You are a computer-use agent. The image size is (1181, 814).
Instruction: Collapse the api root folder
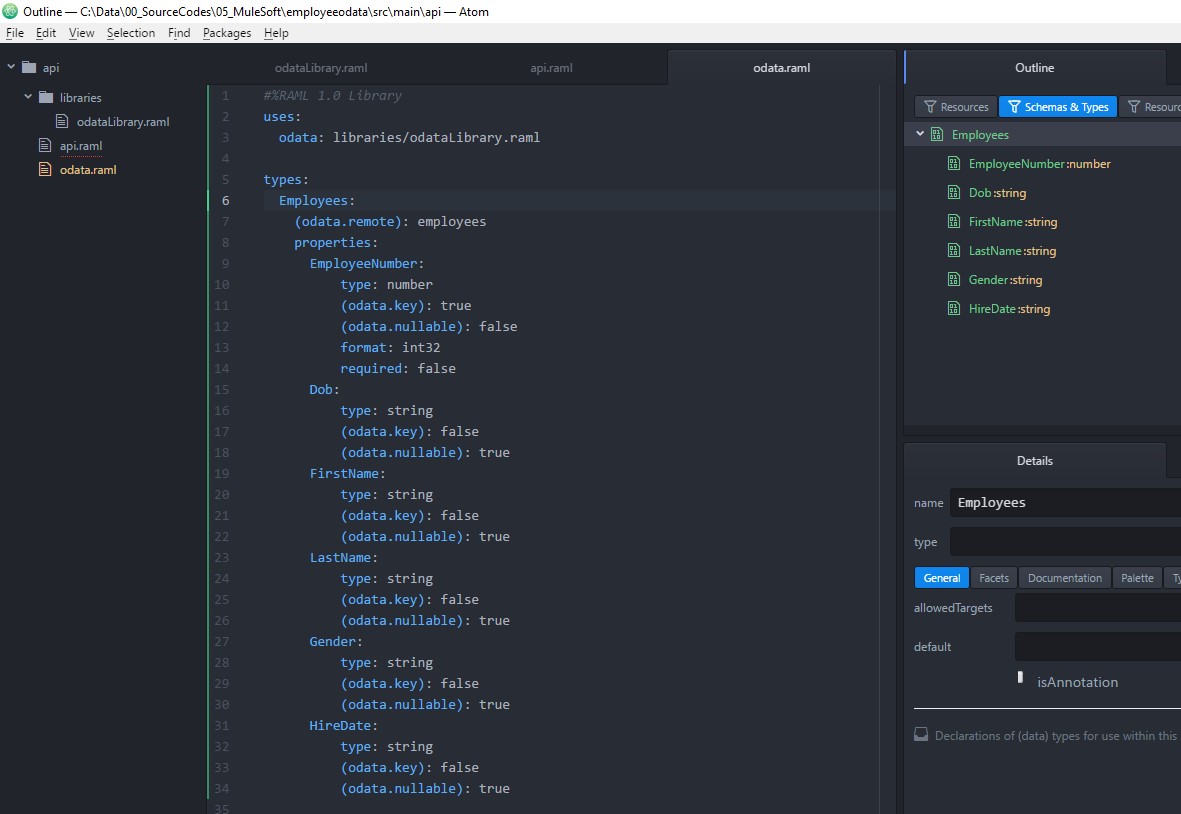[x=11, y=68]
